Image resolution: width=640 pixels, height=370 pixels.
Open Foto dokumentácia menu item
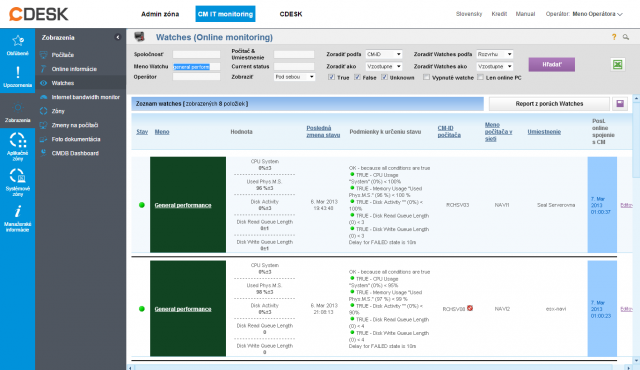(x=76, y=139)
